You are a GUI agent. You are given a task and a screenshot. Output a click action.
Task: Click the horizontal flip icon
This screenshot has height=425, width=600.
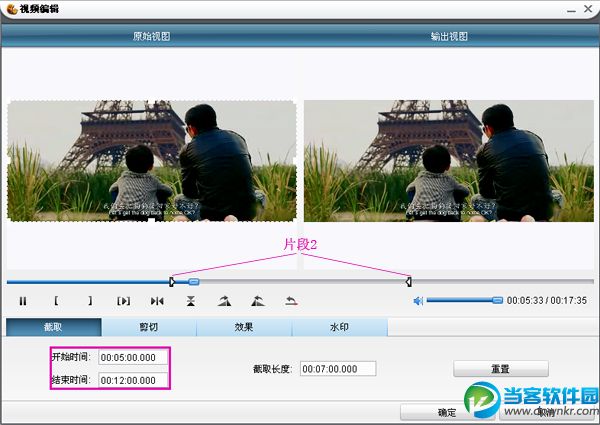point(157,301)
